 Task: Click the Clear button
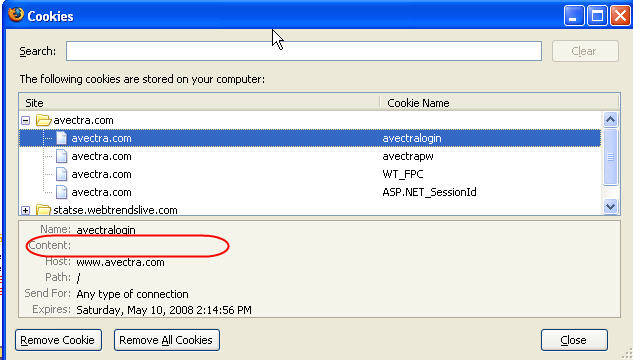click(585, 51)
